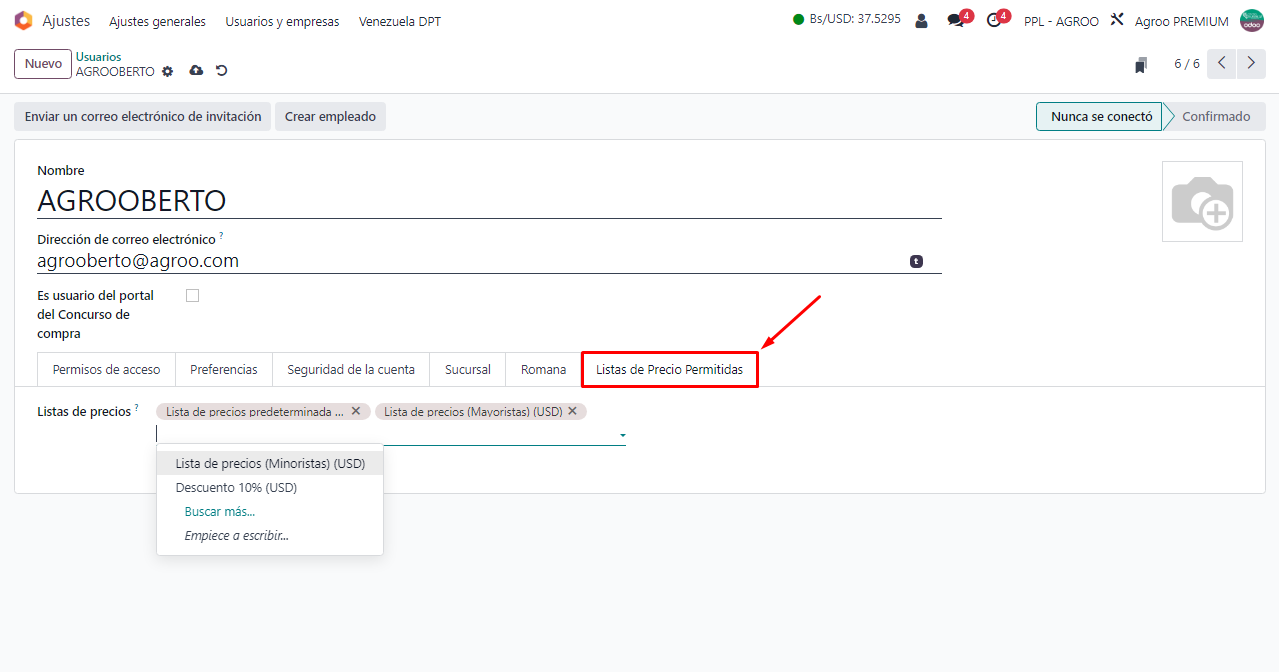This screenshot has height=672, width=1279.
Task: Go to next record with right arrow
Action: coord(1251,64)
